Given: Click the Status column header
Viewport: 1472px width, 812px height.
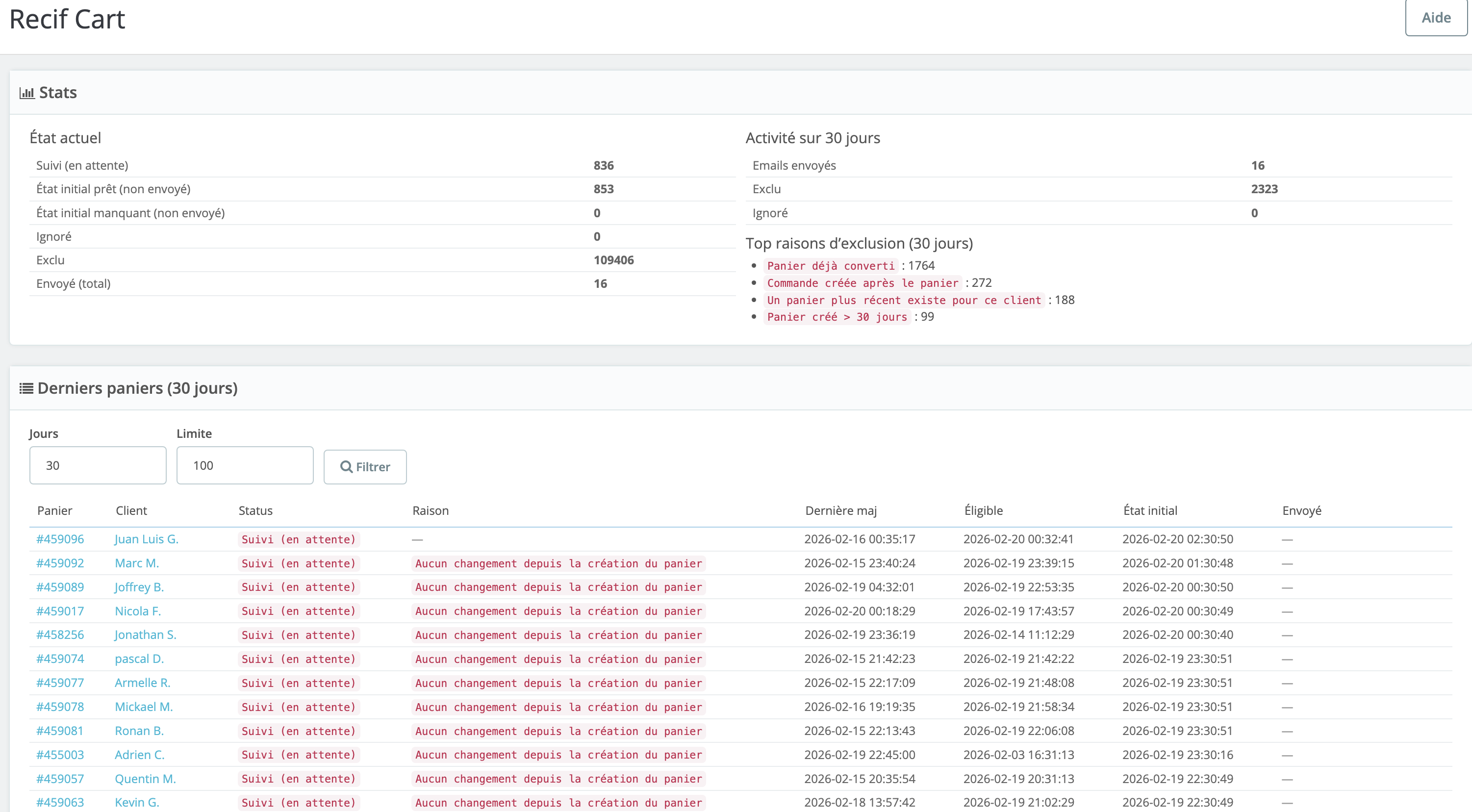Looking at the screenshot, I should pos(255,510).
